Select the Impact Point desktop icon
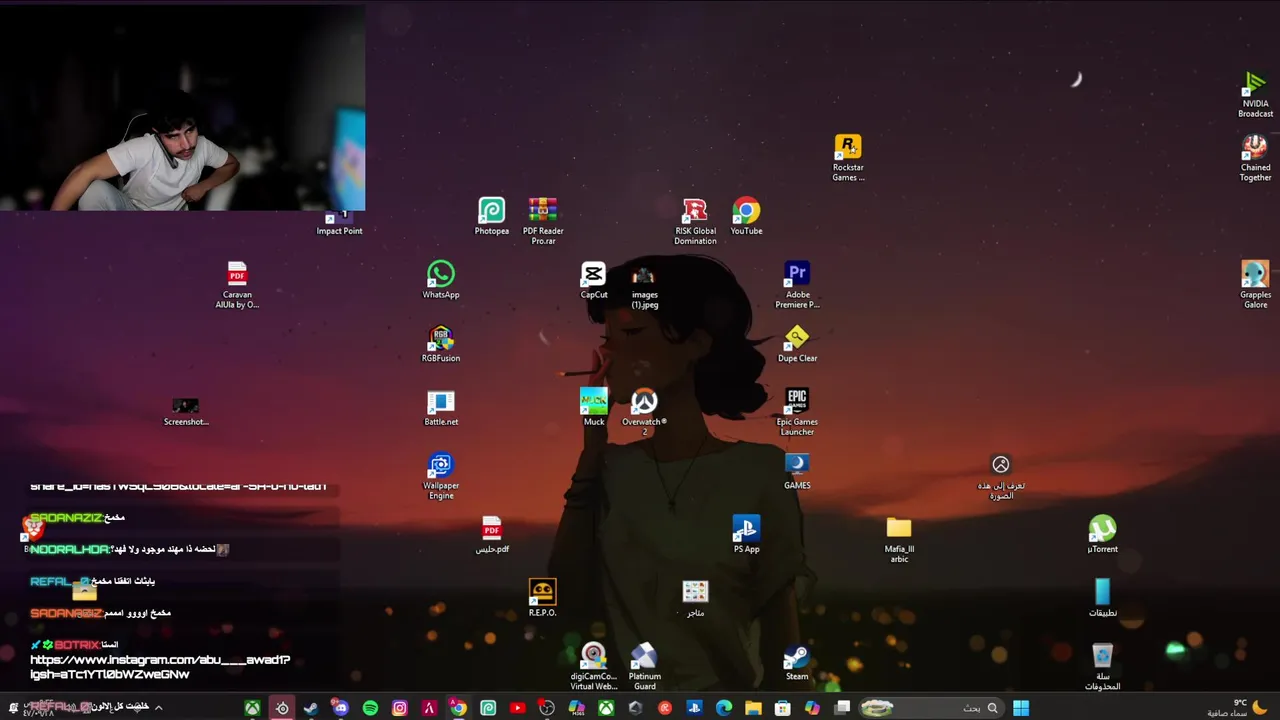 (x=339, y=222)
